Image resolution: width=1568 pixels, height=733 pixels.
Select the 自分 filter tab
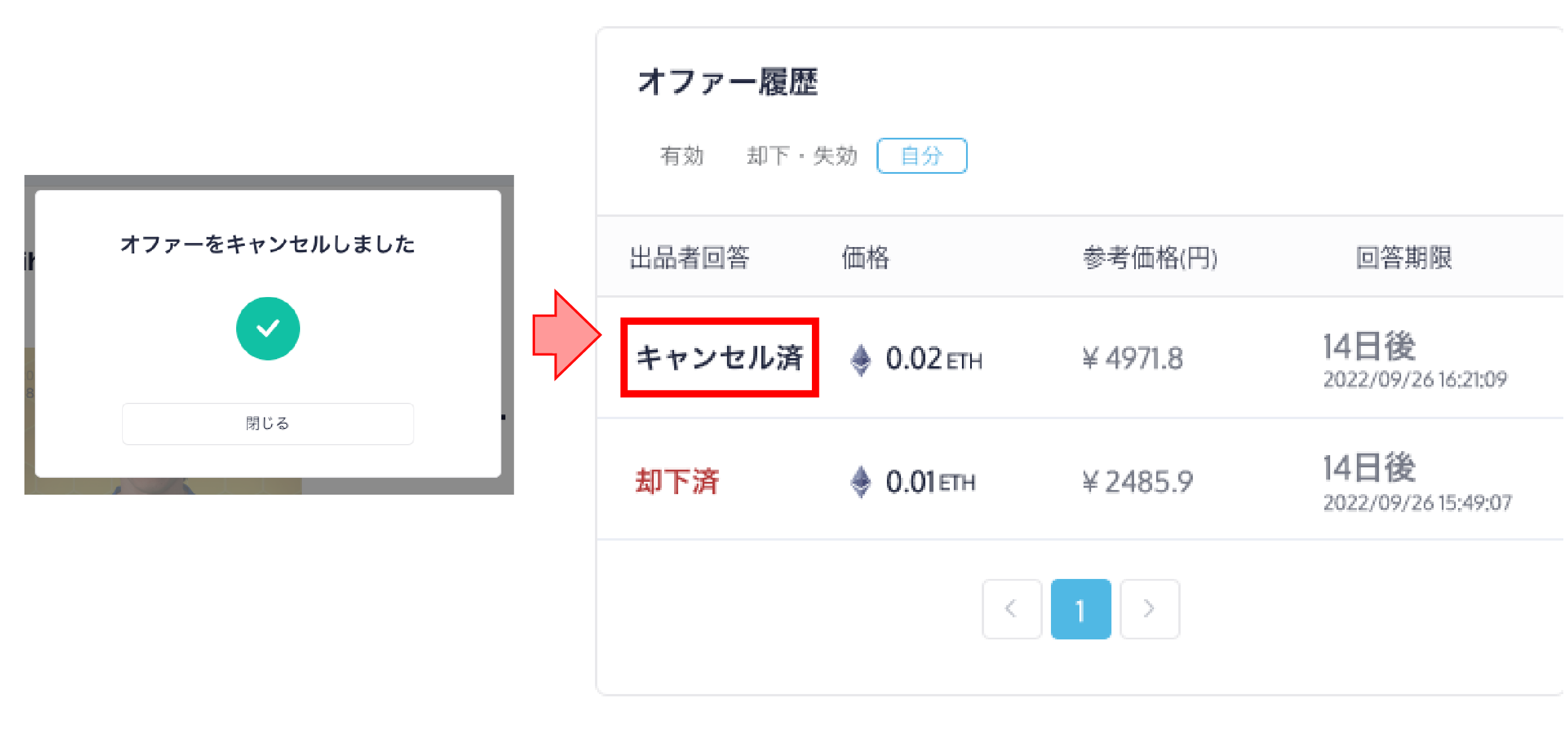922,156
